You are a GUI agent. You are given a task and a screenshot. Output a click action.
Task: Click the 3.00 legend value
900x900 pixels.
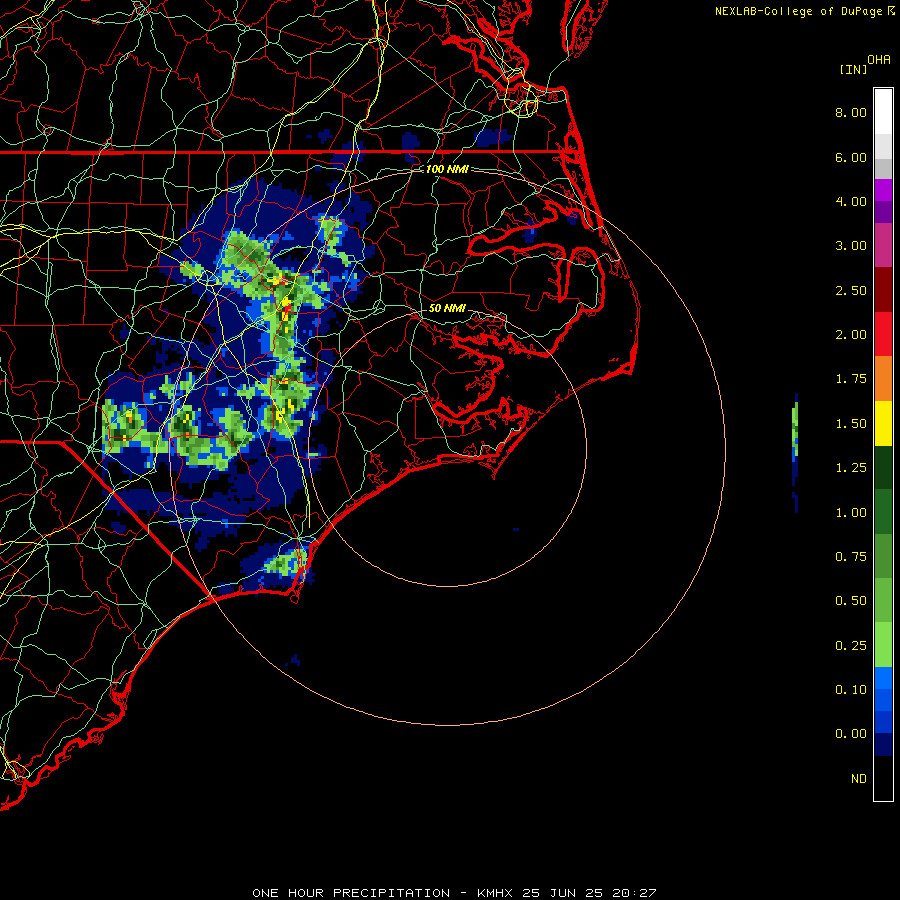point(851,246)
